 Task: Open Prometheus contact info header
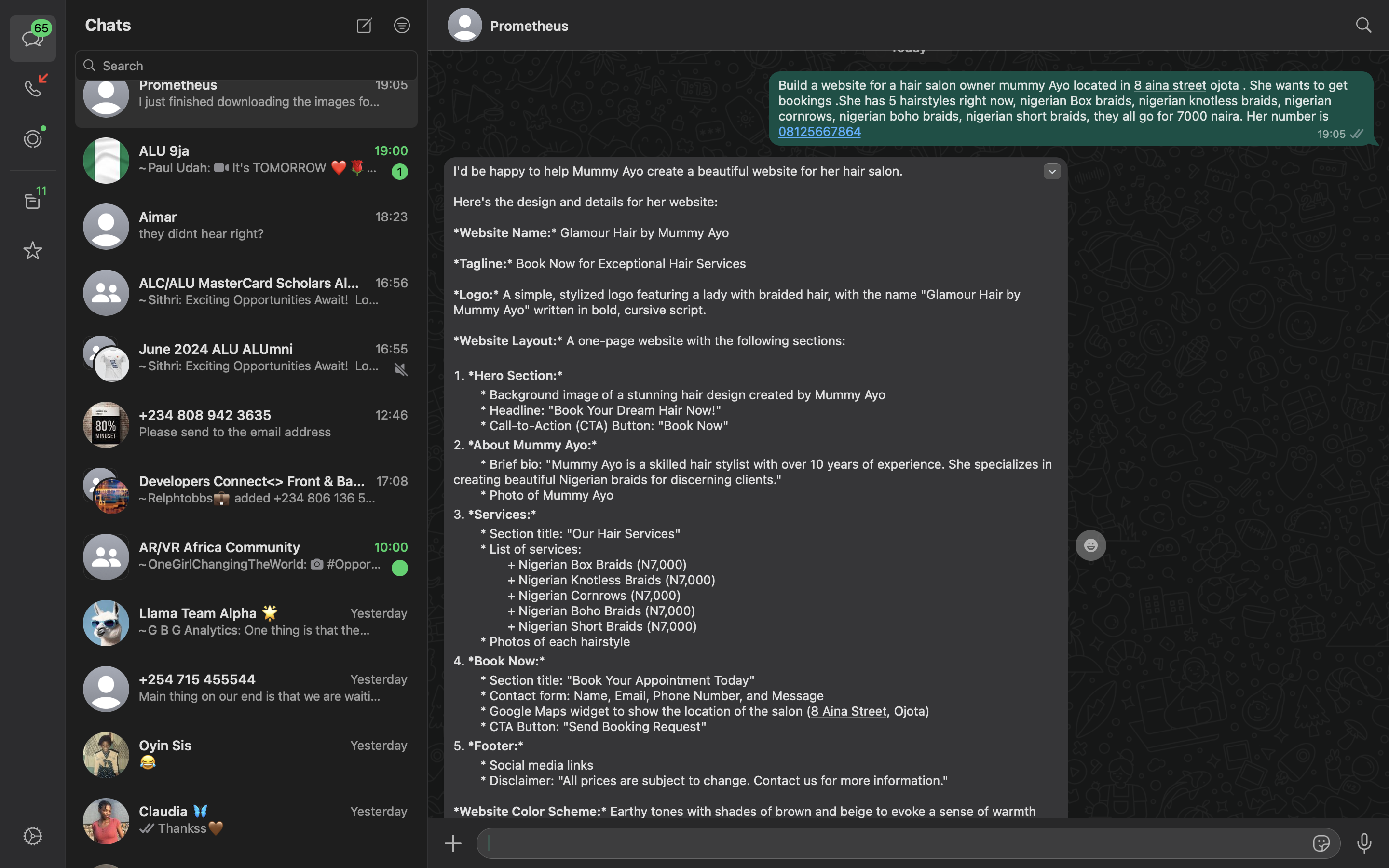528,26
